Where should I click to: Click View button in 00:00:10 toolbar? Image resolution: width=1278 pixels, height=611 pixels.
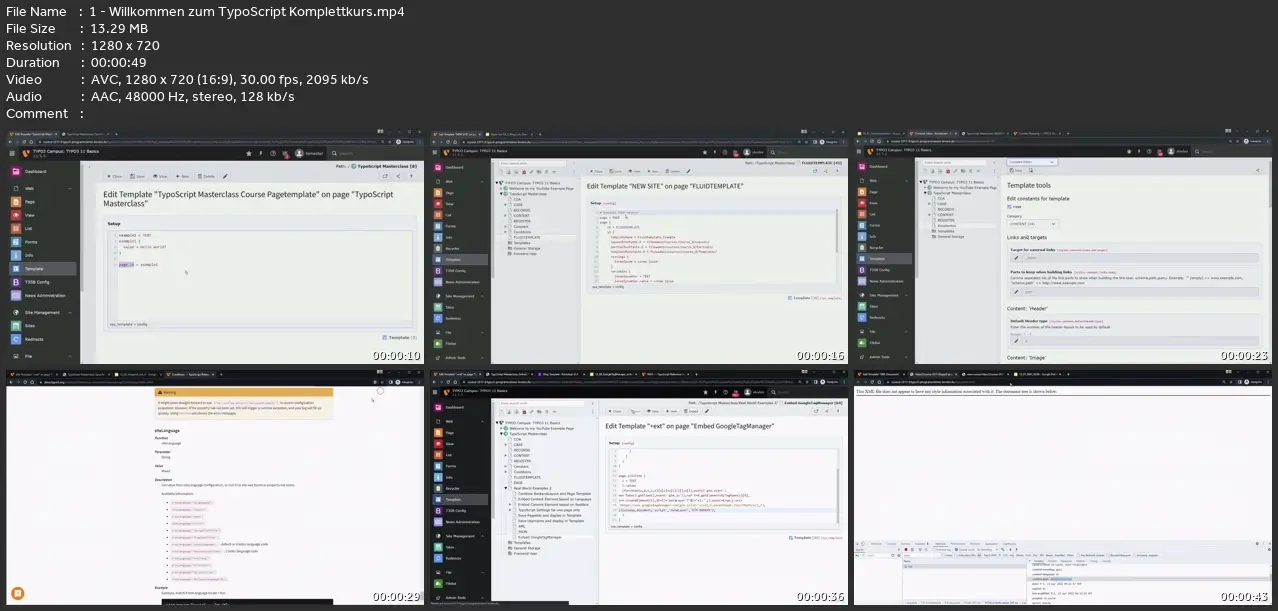coord(160,176)
